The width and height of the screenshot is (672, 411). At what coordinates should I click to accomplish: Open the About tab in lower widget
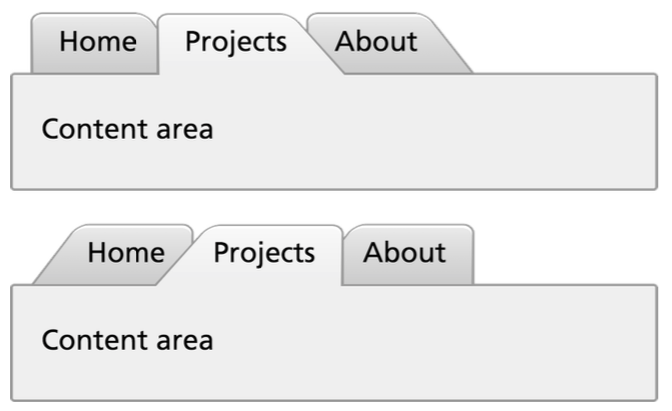coord(404,253)
